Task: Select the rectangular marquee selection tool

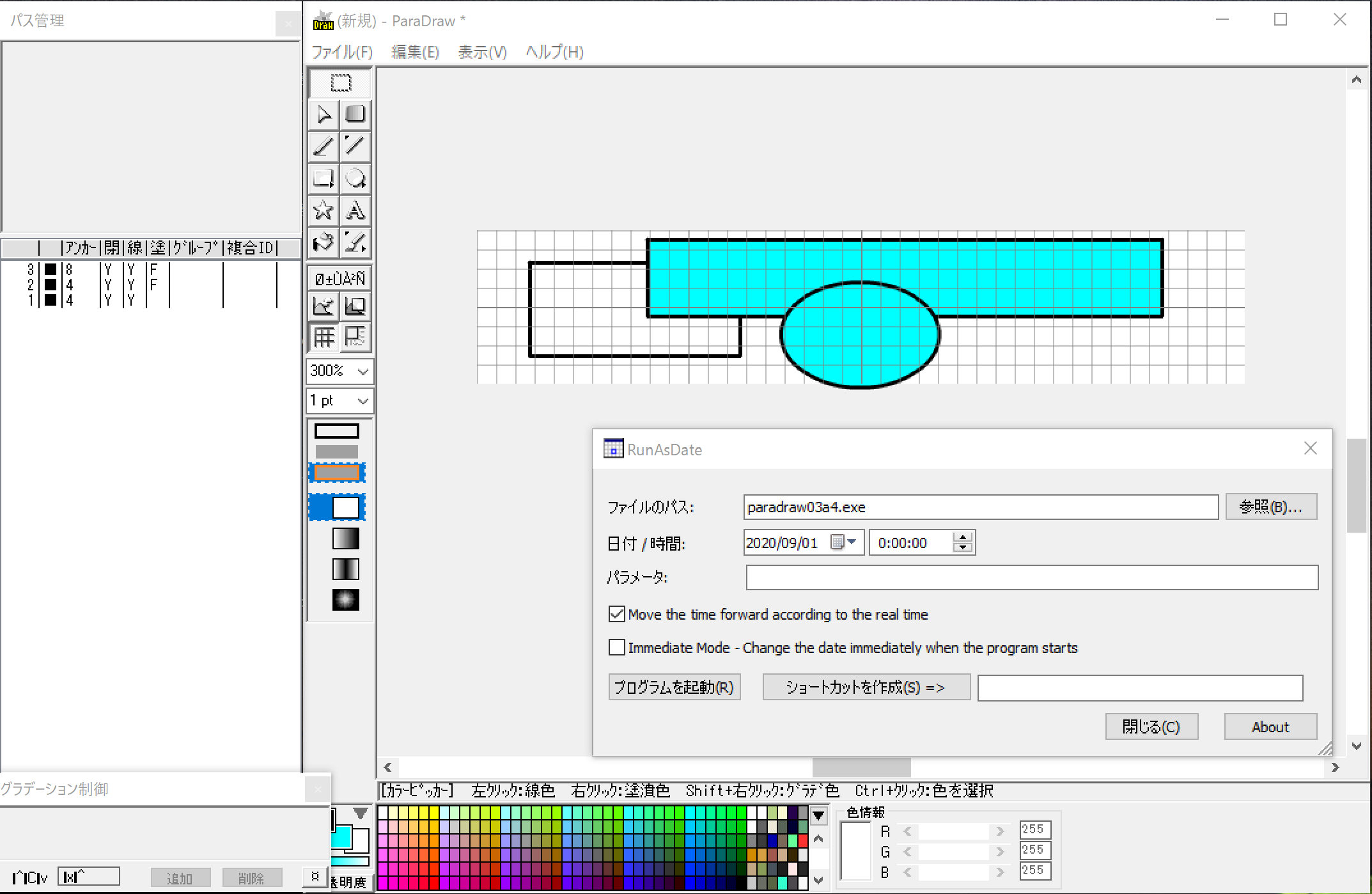Action: click(340, 83)
